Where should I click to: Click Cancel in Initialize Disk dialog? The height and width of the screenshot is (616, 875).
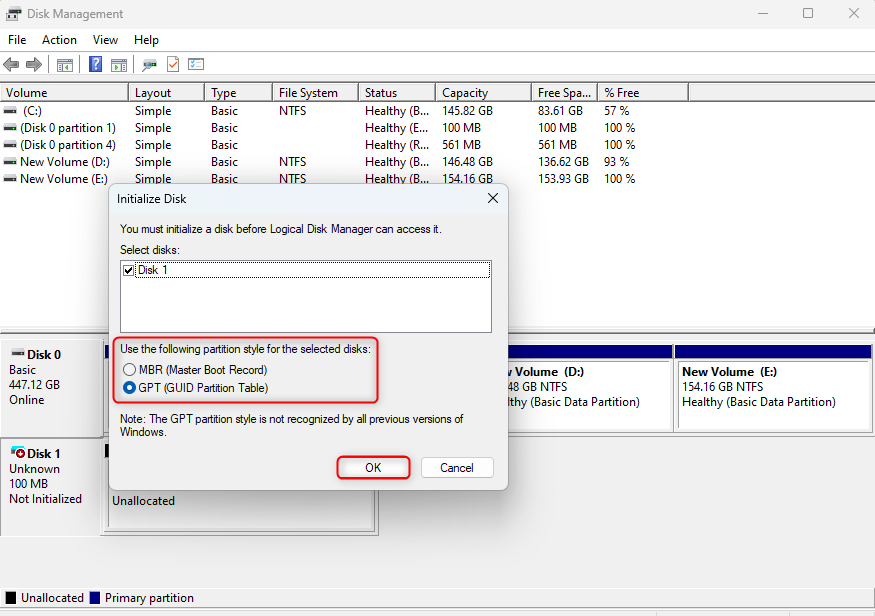tap(457, 468)
